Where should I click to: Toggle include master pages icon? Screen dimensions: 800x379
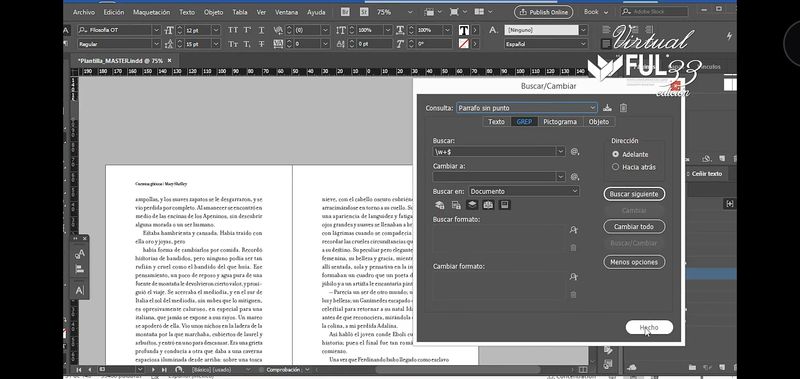[x=488, y=205]
